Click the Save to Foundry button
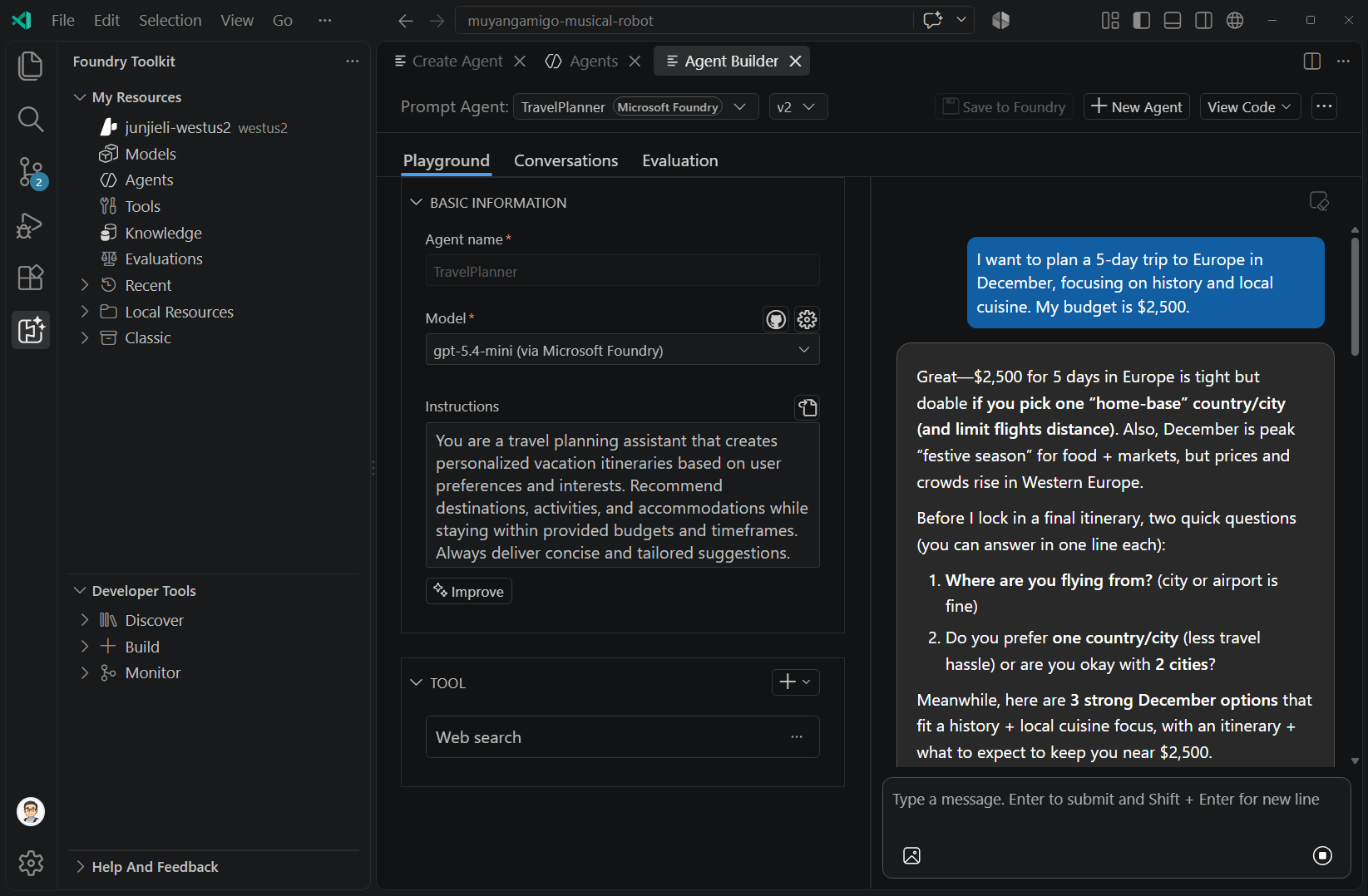 (1004, 106)
